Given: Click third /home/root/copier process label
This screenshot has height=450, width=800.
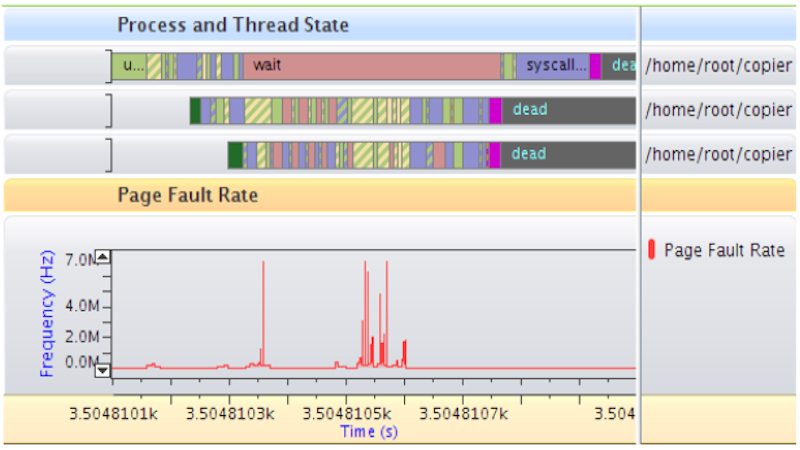Looking at the screenshot, I should (x=718, y=154).
